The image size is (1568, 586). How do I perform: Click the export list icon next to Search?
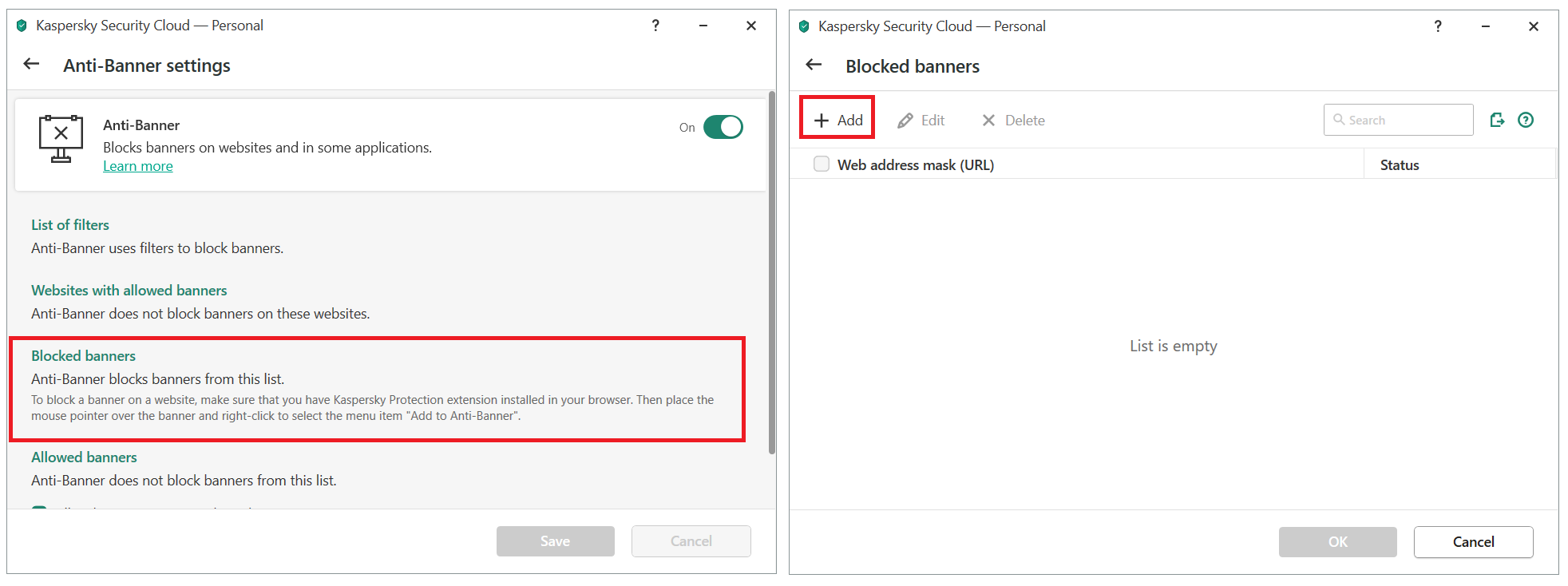pyautogui.click(x=1497, y=120)
